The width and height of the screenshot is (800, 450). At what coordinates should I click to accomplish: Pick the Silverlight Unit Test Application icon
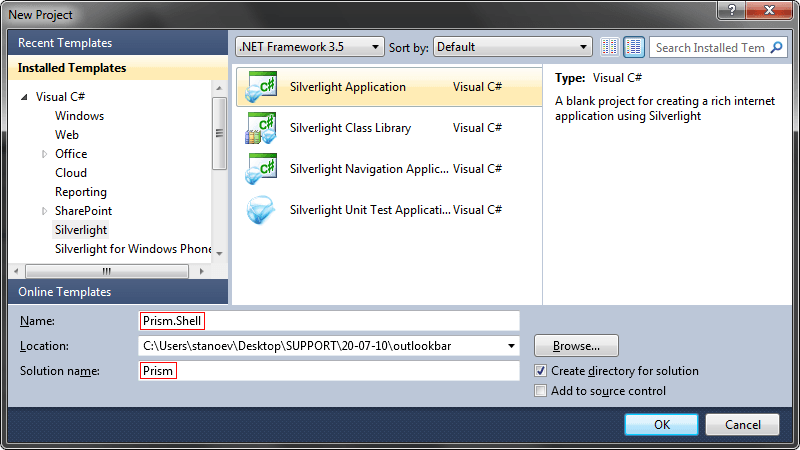click(261, 210)
